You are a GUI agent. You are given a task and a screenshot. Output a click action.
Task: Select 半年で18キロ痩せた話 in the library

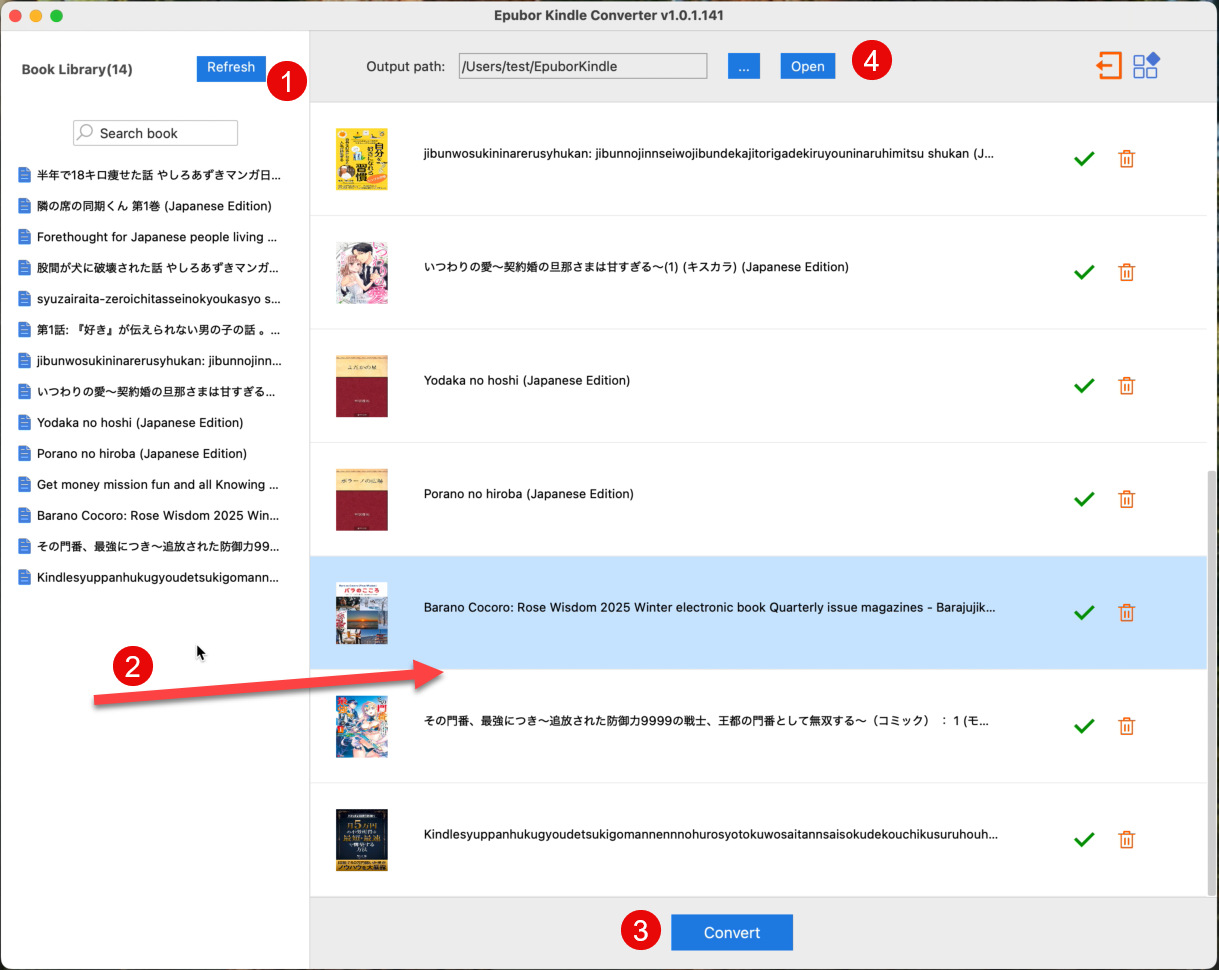(x=159, y=175)
